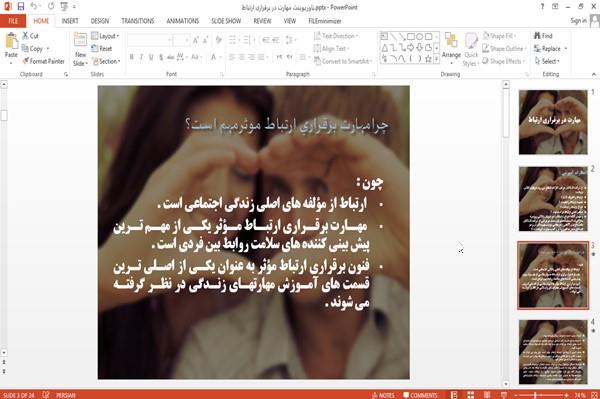The image size is (600, 399).
Task: Toggle Strikethrough formatting
Action: click(171, 57)
